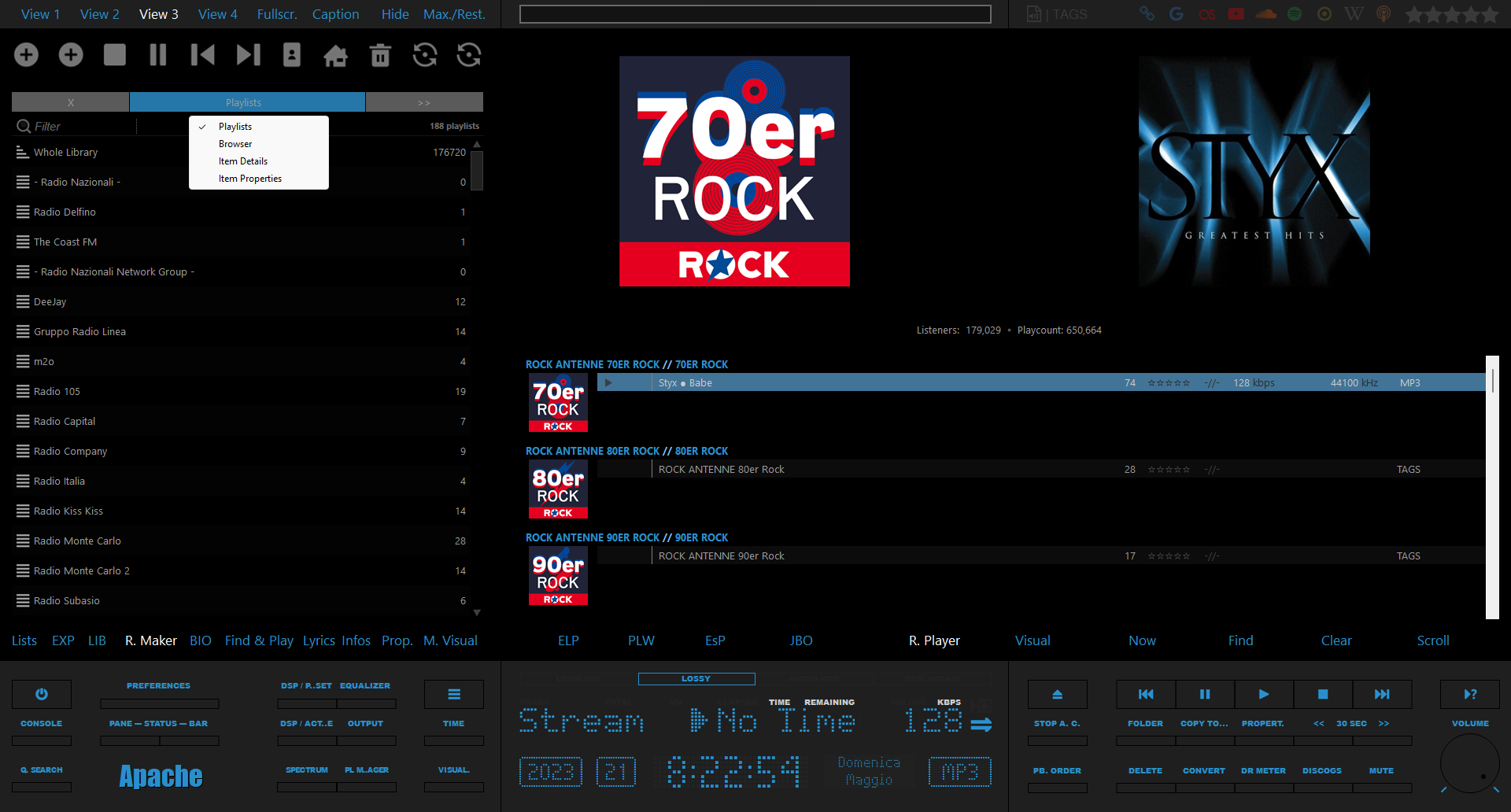The width and height of the screenshot is (1511, 812).
Task: Click the '>>' panel header button
Action: [424, 102]
